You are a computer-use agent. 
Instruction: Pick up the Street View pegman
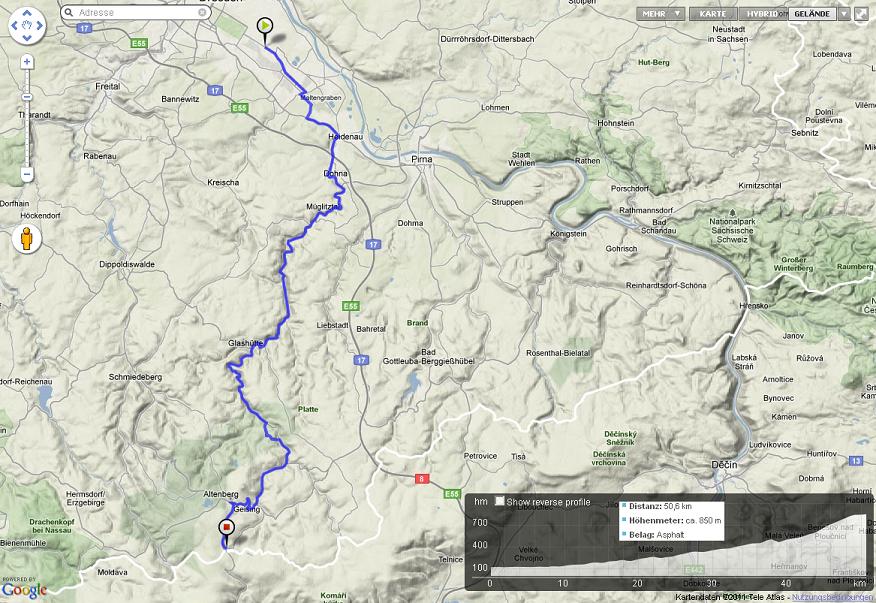(x=26, y=239)
